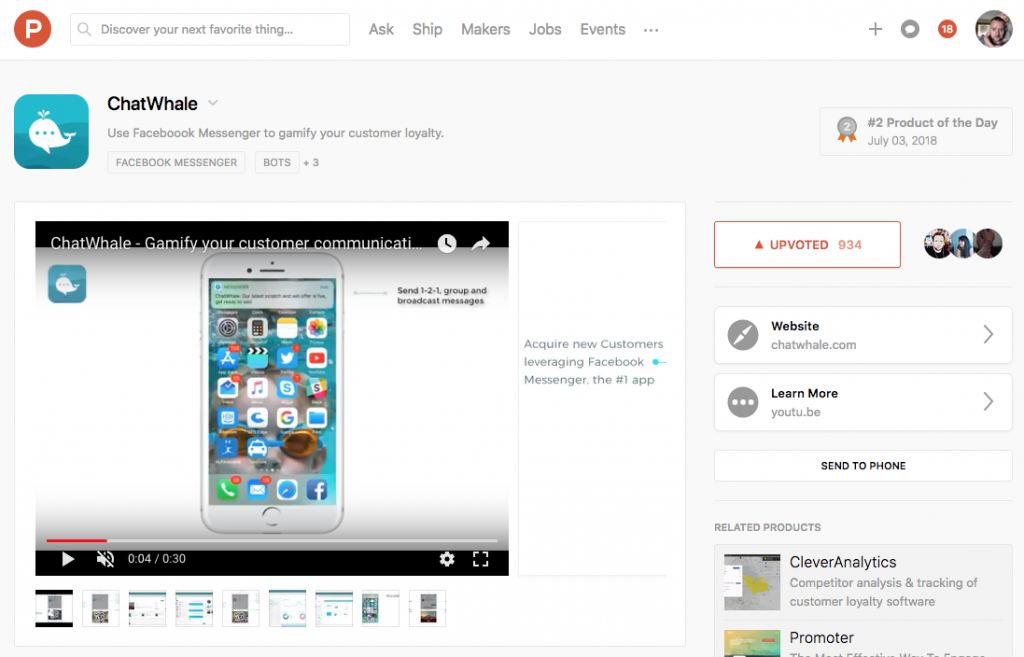Focus the Discover your next favorite thing field
This screenshot has height=657, width=1024.
pyautogui.click(x=210, y=29)
